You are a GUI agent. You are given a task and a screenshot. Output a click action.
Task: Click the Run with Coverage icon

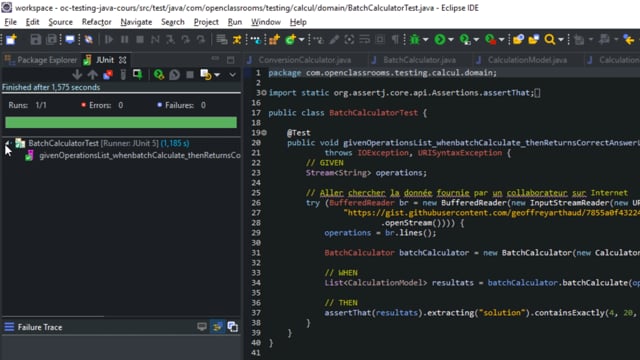pyautogui.click(x=465, y=40)
